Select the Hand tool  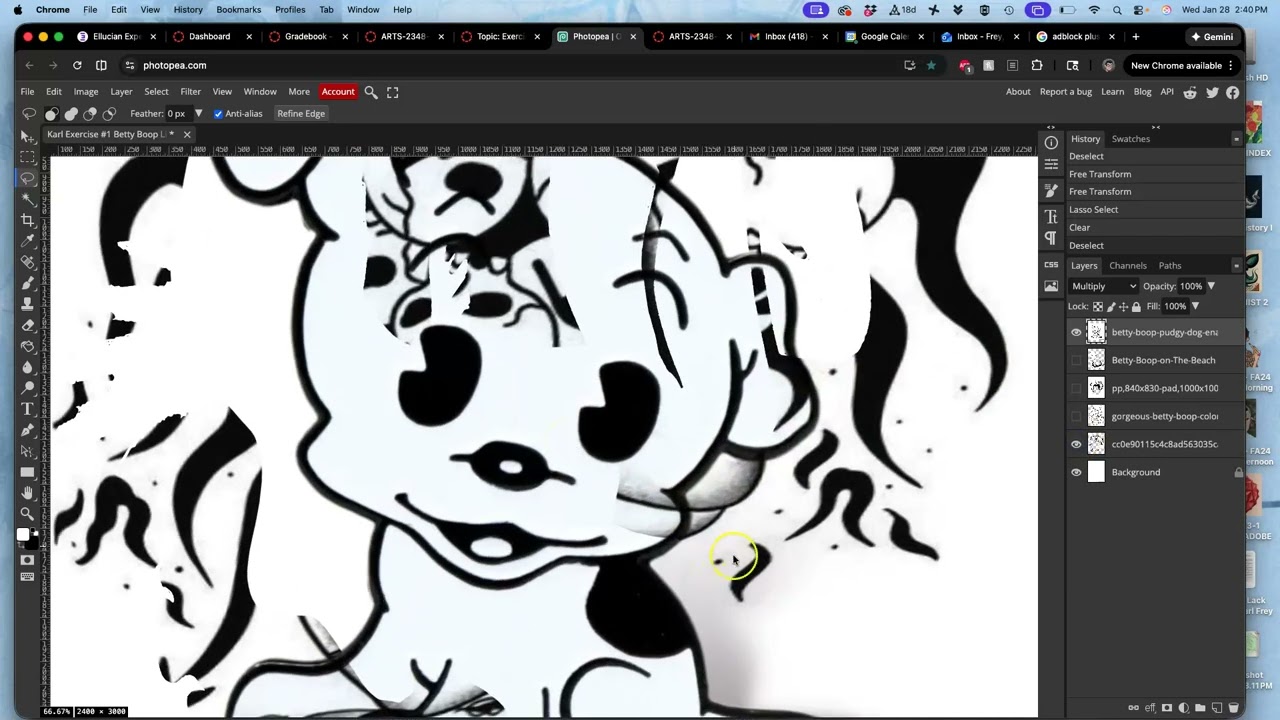point(28,493)
